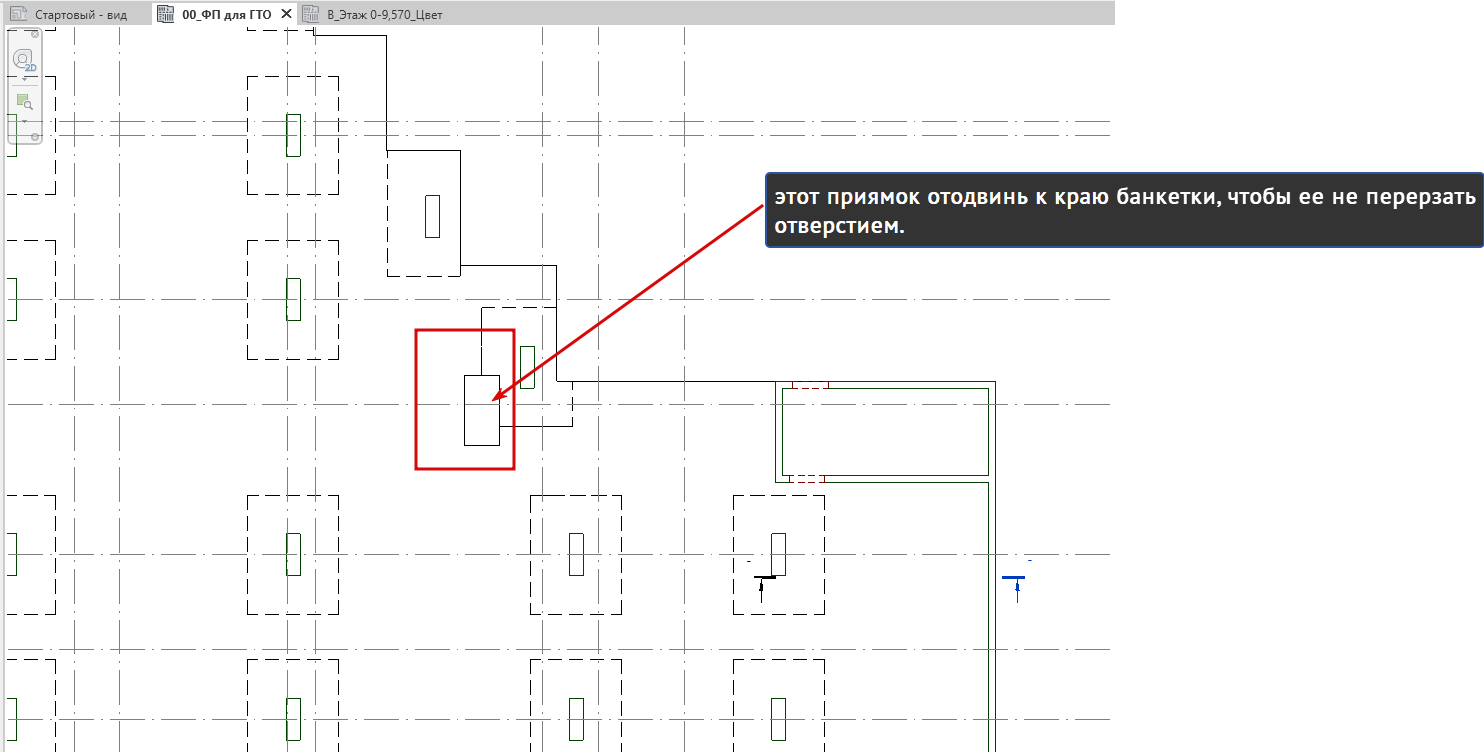Click the zoom region tool icon

point(24,101)
